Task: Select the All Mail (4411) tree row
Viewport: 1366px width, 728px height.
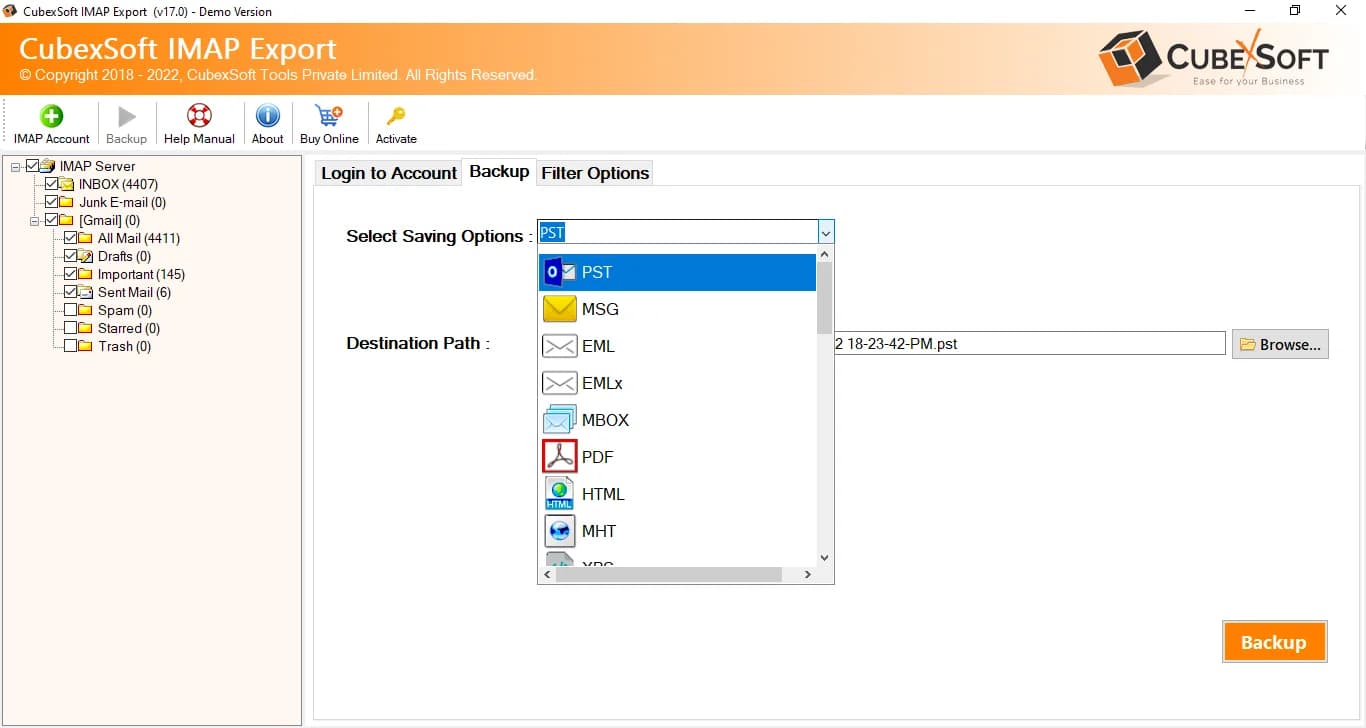Action: 139,238
